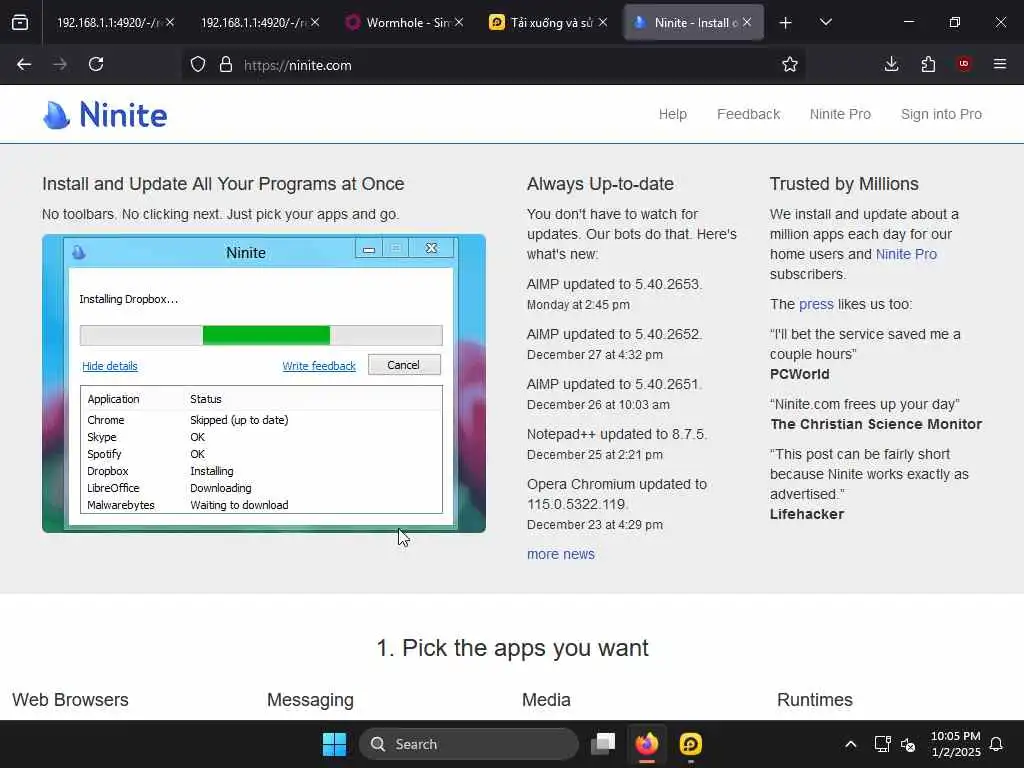The image size is (1024, 768).
Task: Click the "1. Pick the apps you want" heading
Action: click(512, 648)
